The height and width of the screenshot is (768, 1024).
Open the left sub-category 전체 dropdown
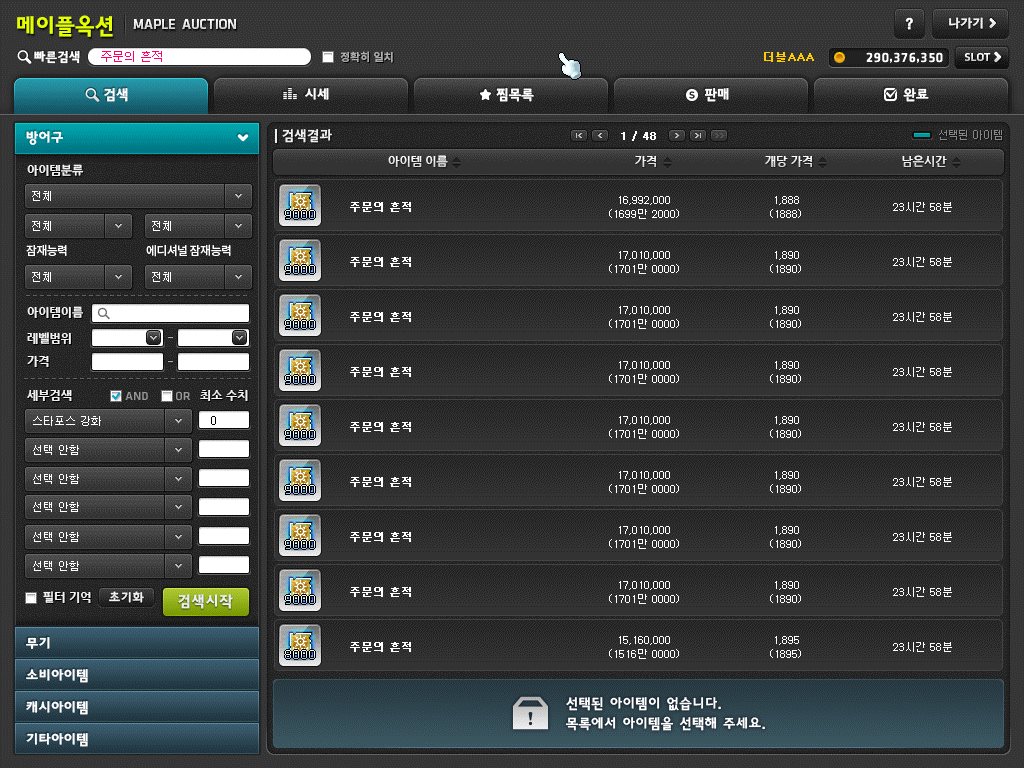[78, 226]
